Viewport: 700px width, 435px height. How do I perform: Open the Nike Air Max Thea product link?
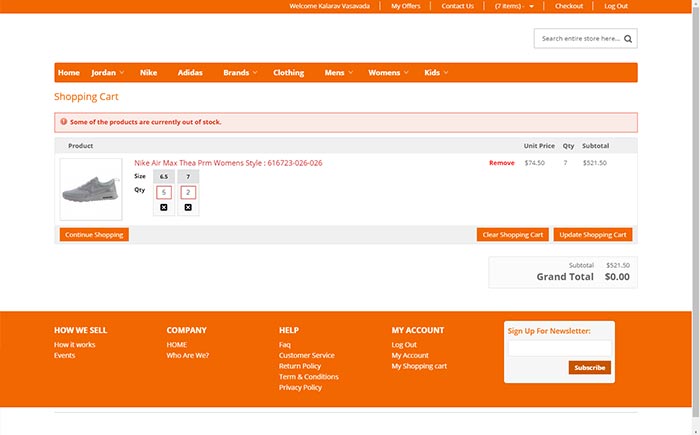[228, 163]
